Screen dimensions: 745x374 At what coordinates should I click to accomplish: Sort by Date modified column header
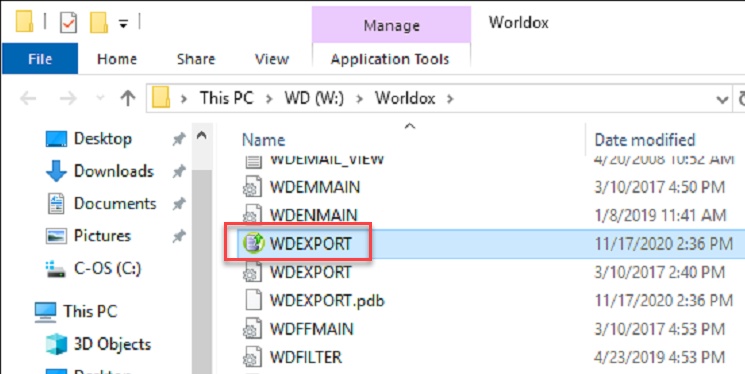[x=645, y=140]
